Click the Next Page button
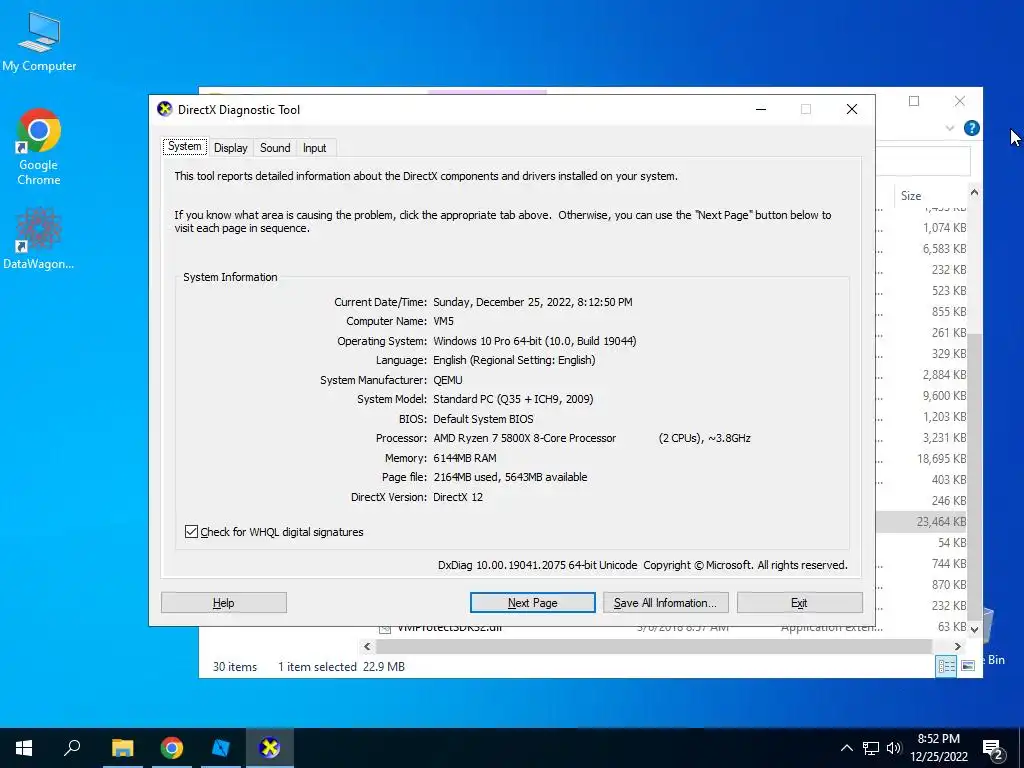1024x768 pixels. click(532, 603)
